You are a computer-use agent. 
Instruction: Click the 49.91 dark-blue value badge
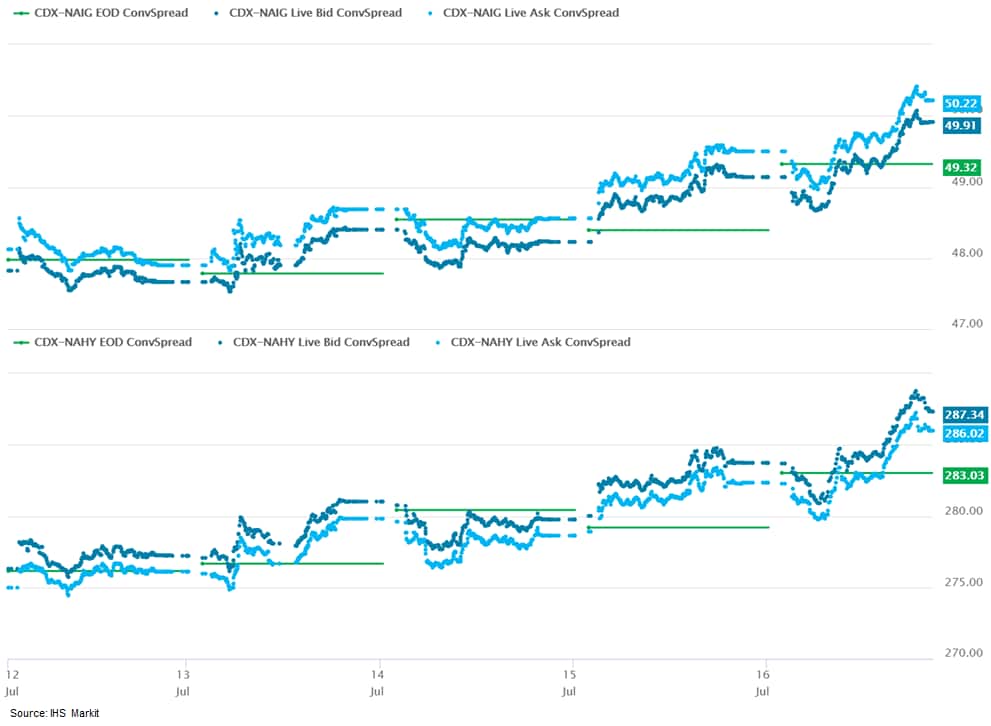[x=960, y=126]
